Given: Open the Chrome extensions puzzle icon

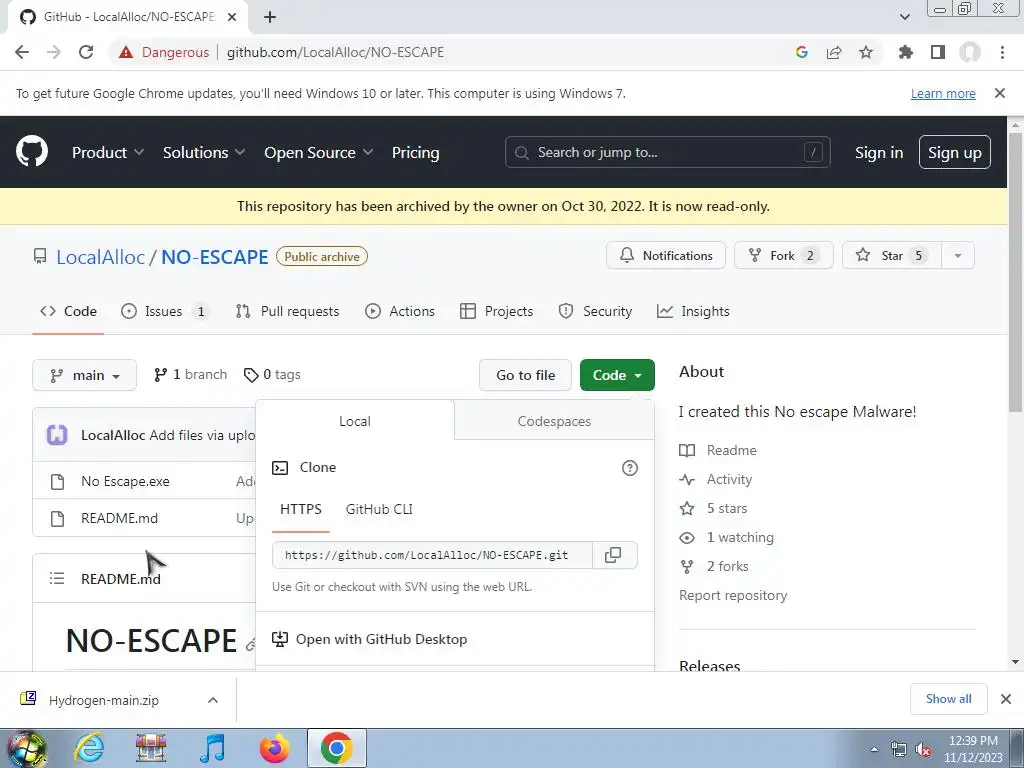Looking at the screenshot, I should (905, 52).
